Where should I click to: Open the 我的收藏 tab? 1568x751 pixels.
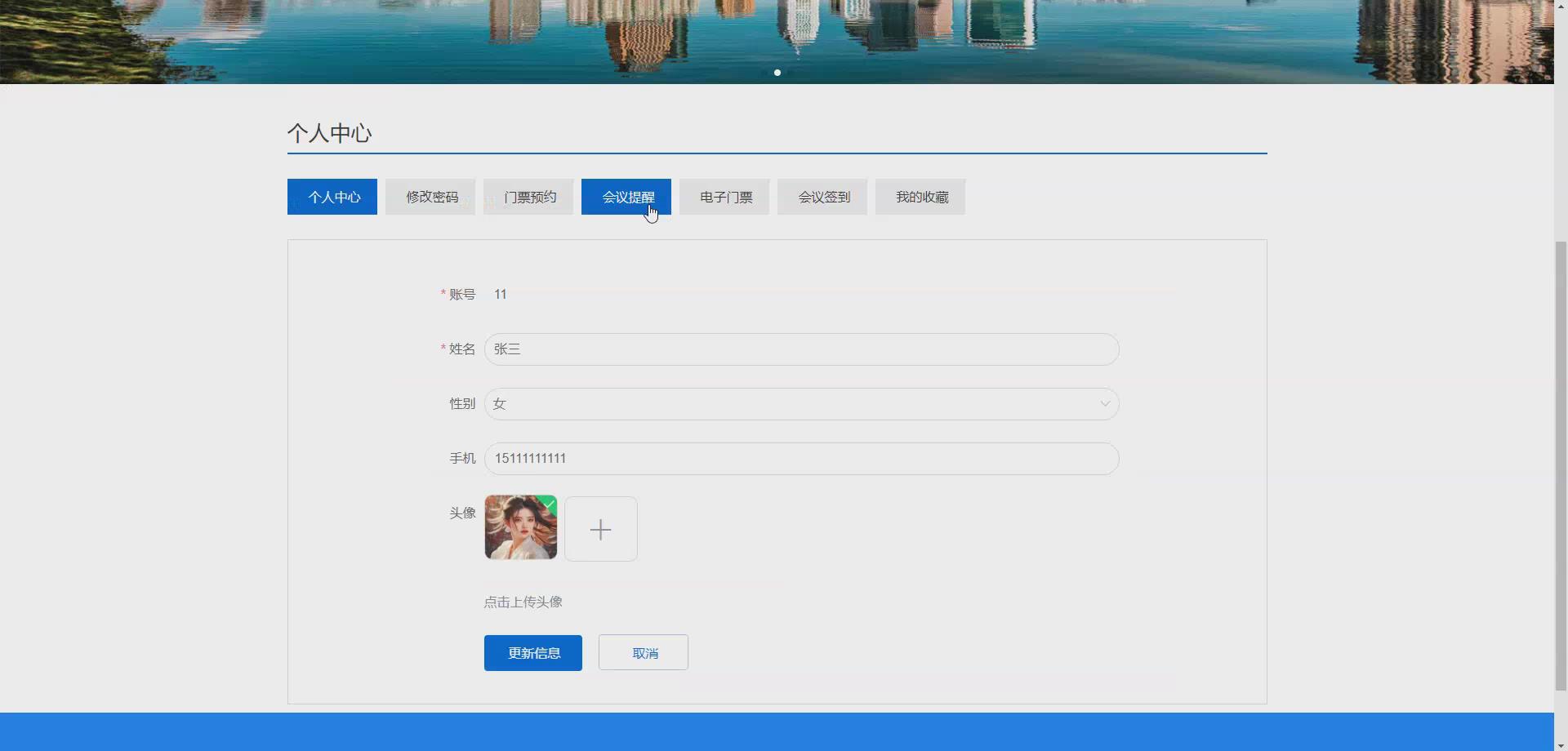click(920, 197)
